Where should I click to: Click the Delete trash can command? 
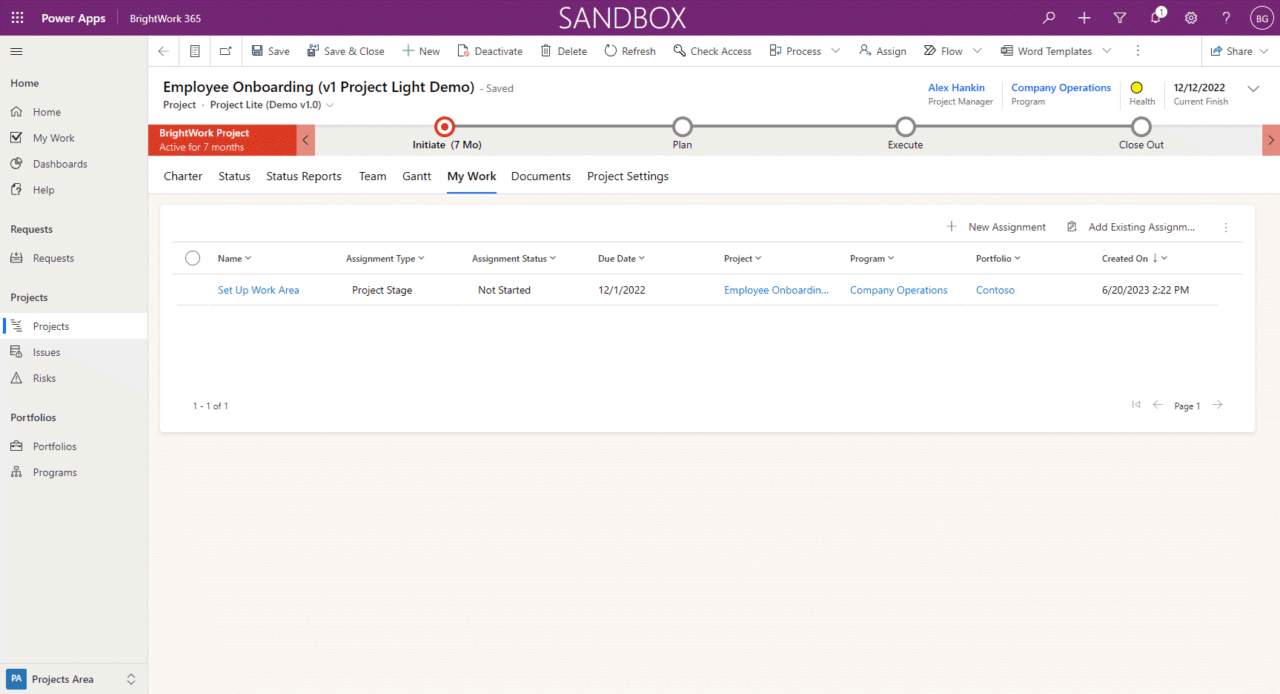pos(563,51)
